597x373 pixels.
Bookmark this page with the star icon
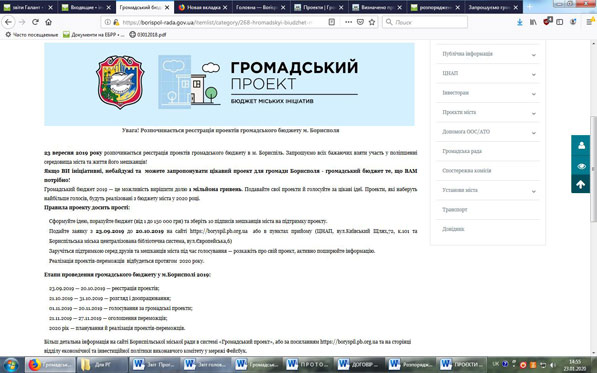point(372,22)
